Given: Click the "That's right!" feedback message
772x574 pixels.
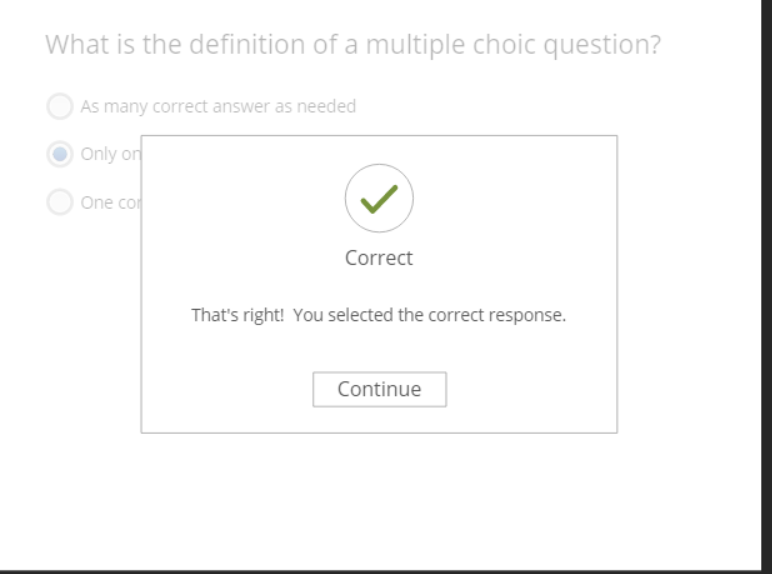Looking at the screenshot, I should click(x=237, y=315).
